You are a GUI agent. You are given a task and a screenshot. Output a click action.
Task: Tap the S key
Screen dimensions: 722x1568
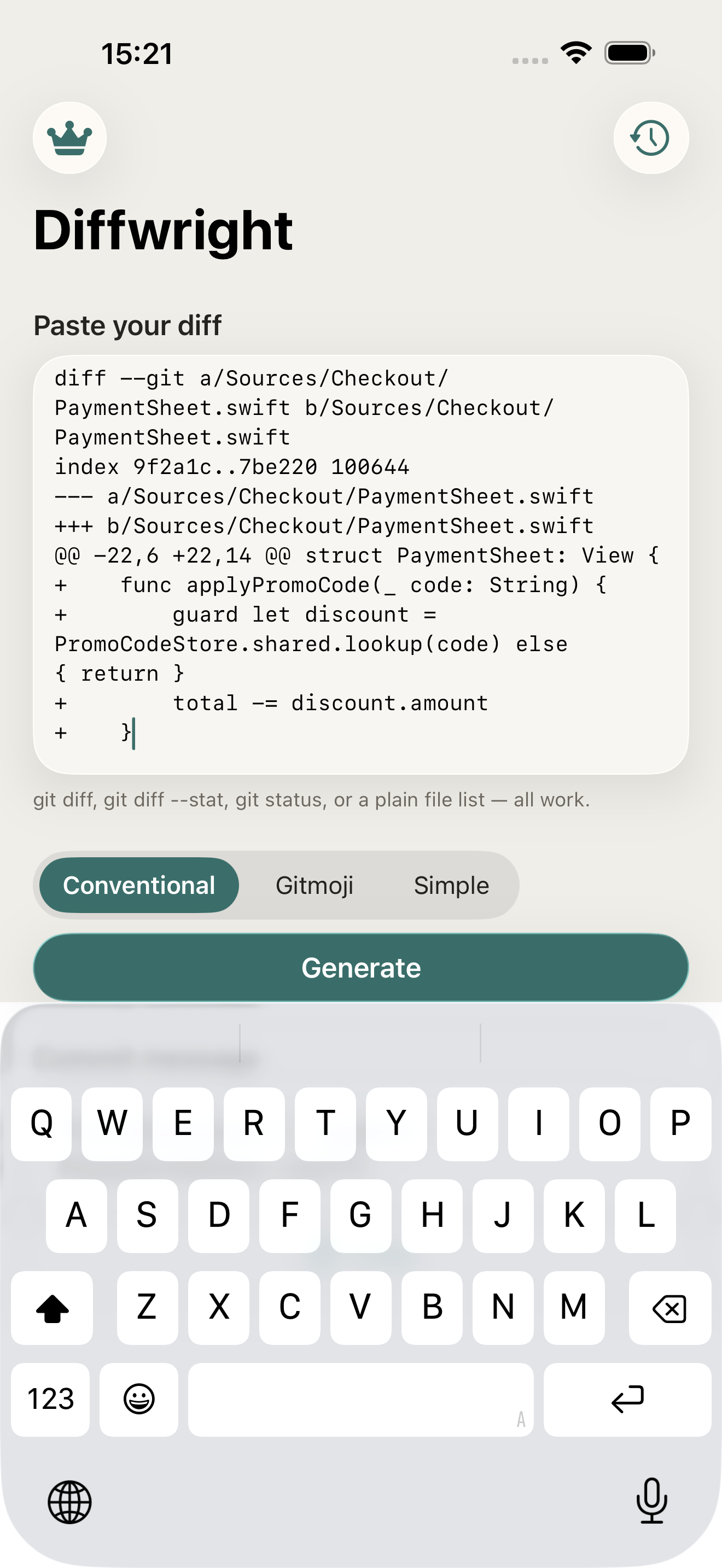tap(147, 1215)
